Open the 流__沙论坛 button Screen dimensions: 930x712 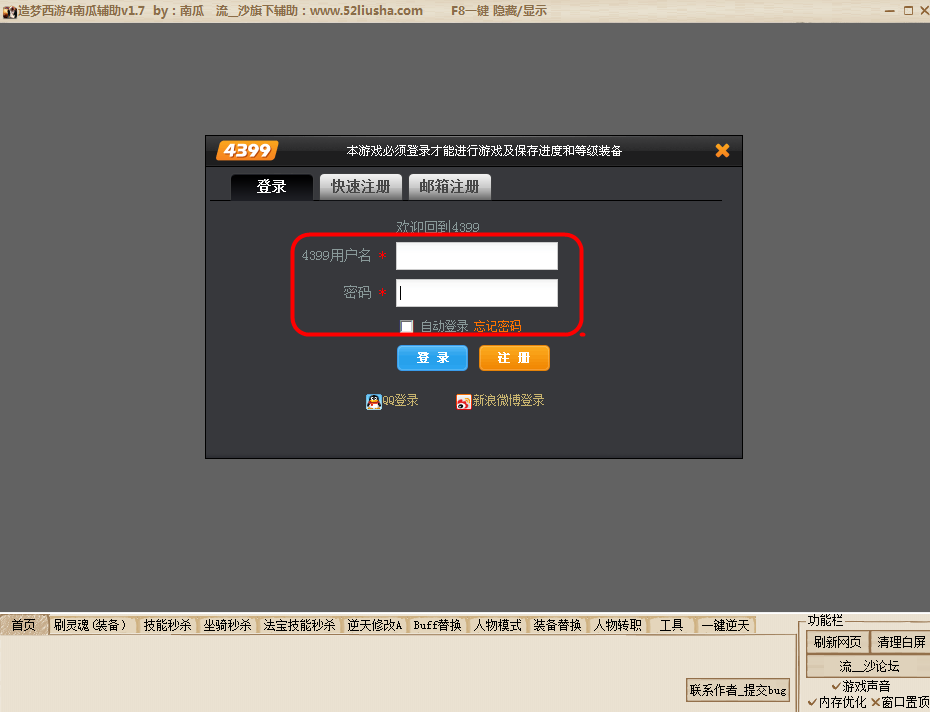(868, 666)
